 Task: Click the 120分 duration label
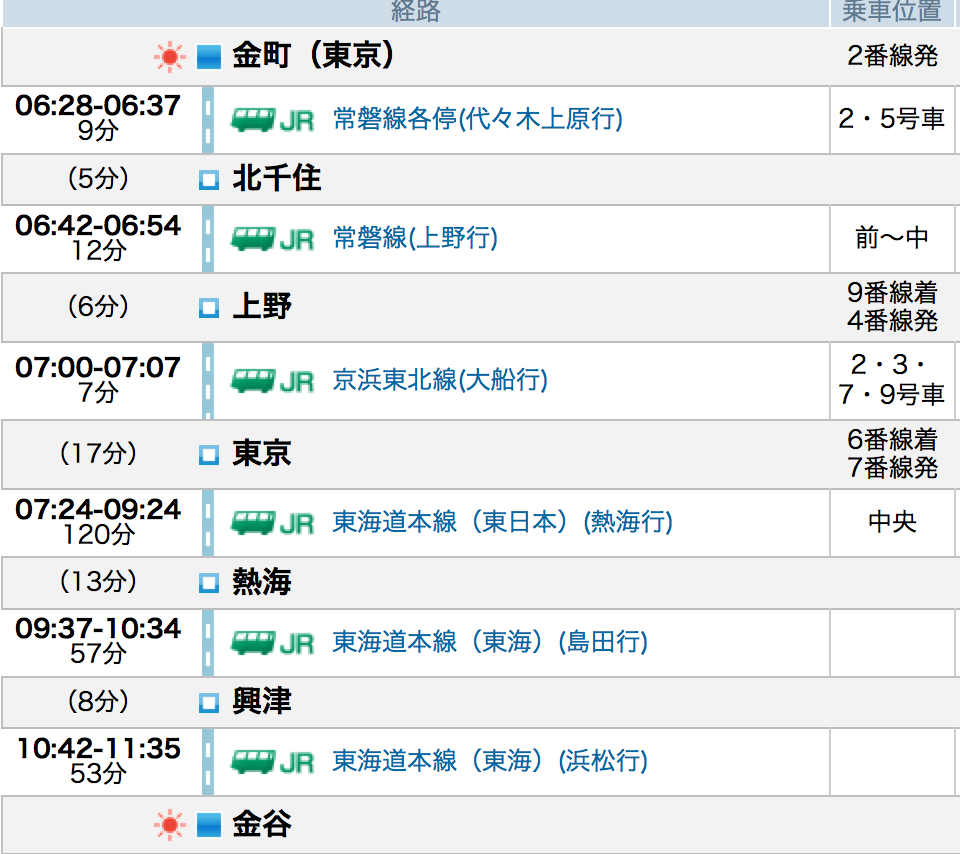coord(99,534)
